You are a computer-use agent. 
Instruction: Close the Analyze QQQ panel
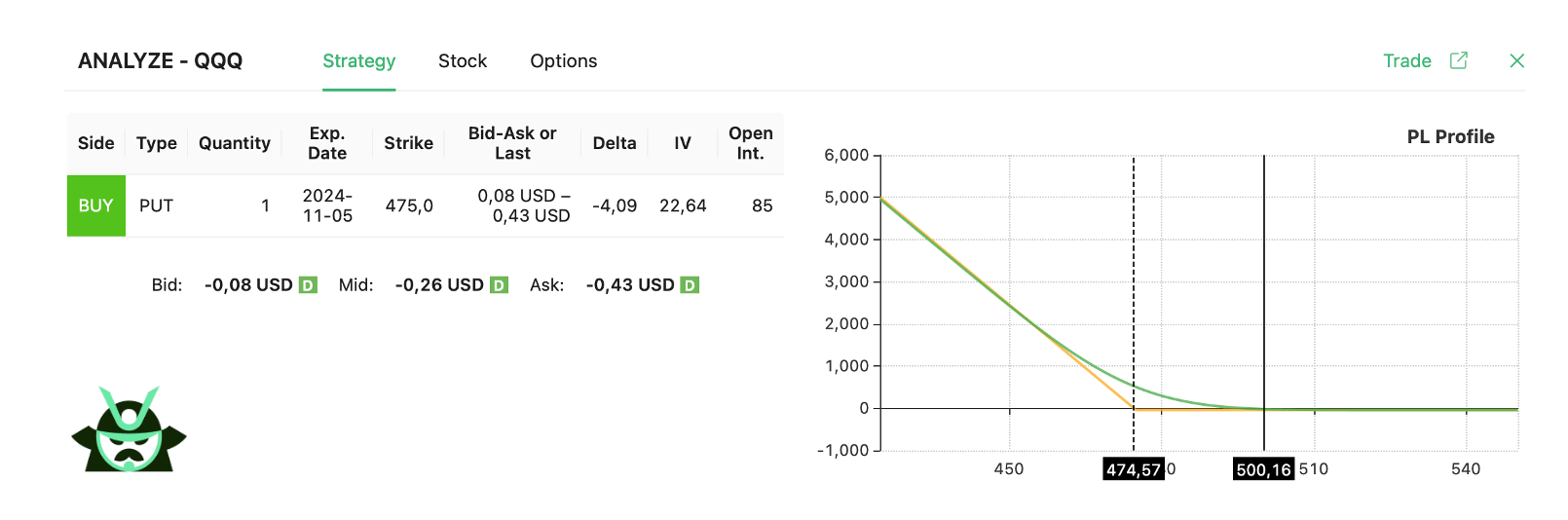1516,60
